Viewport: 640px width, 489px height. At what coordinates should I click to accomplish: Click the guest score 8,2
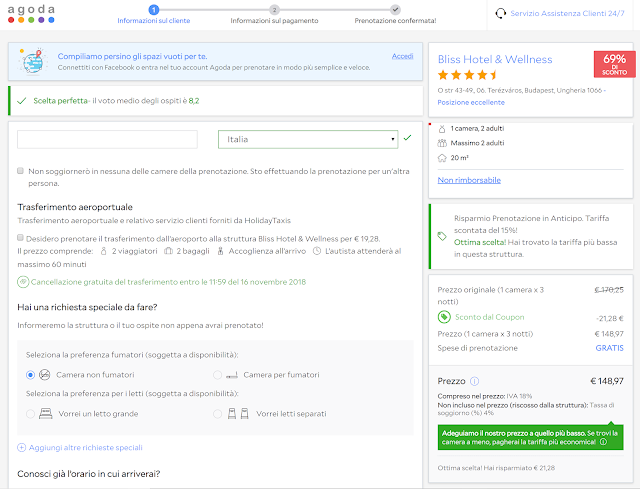(x=194, y=101)
